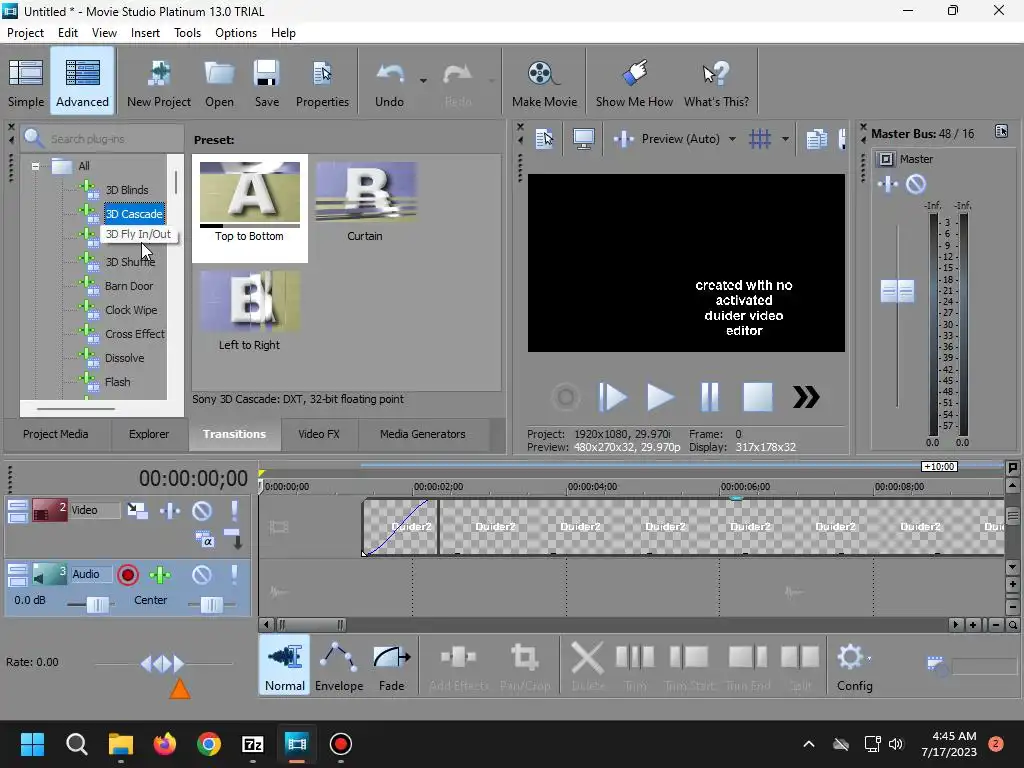1024x768 pixels.
Task: Select Flash transition
Action: pos(118,382)
